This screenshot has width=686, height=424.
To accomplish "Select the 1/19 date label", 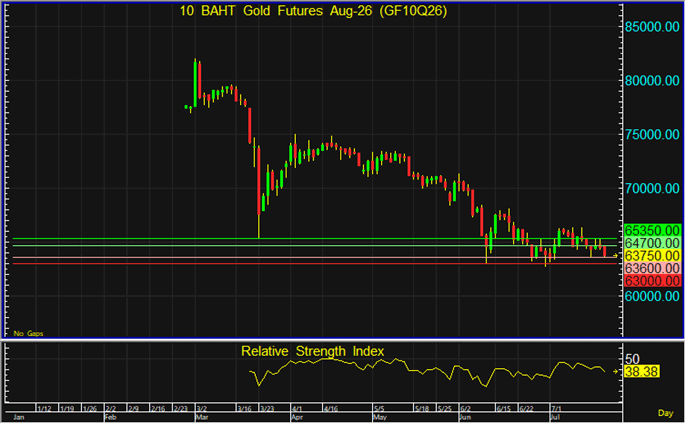I will (67, 409).
